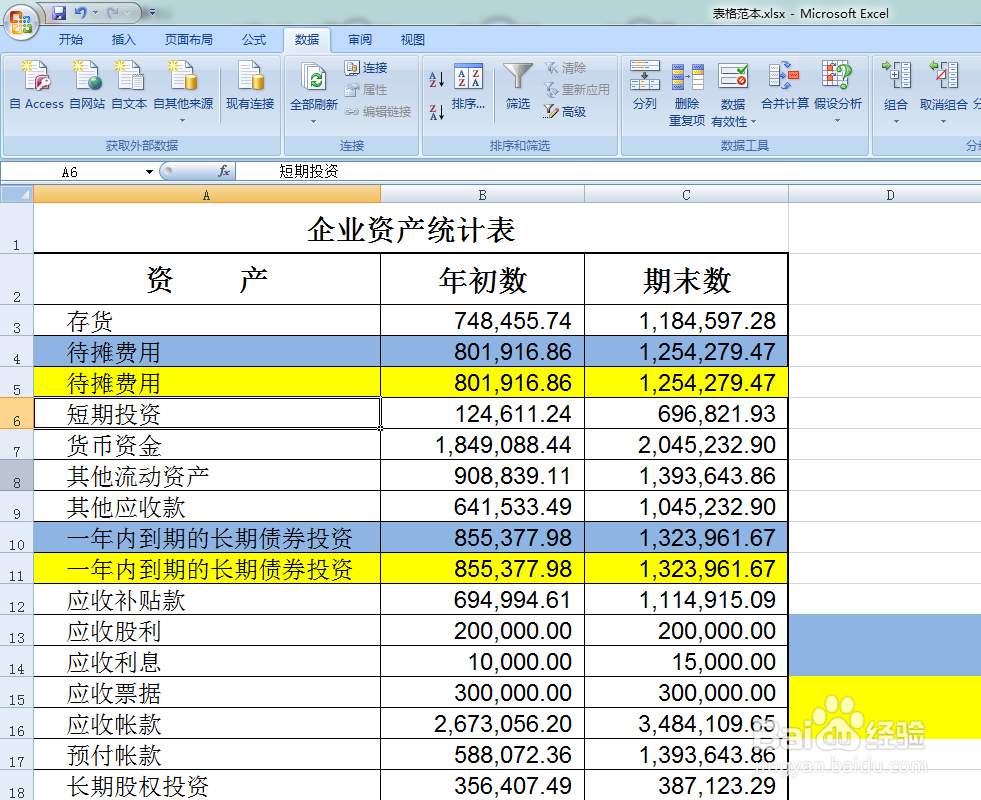981x800 pixels.
Task: Click the header cell 年初数
Action: pyautogui.click(x=482, y=280)
